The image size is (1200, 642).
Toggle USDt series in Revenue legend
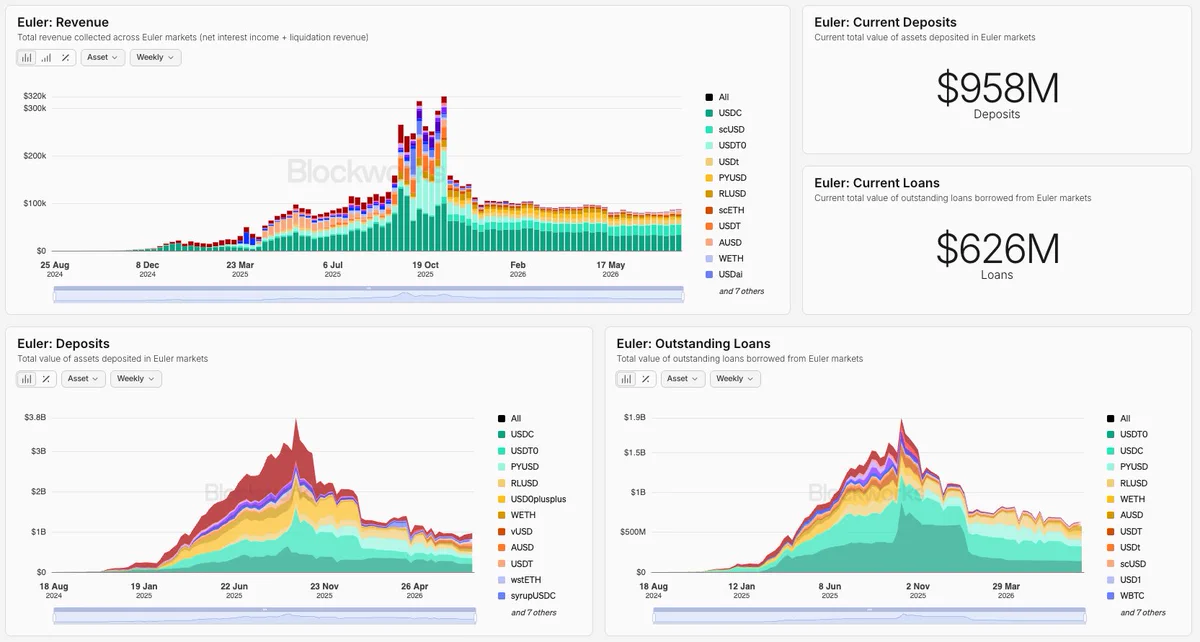pos(722,162)
